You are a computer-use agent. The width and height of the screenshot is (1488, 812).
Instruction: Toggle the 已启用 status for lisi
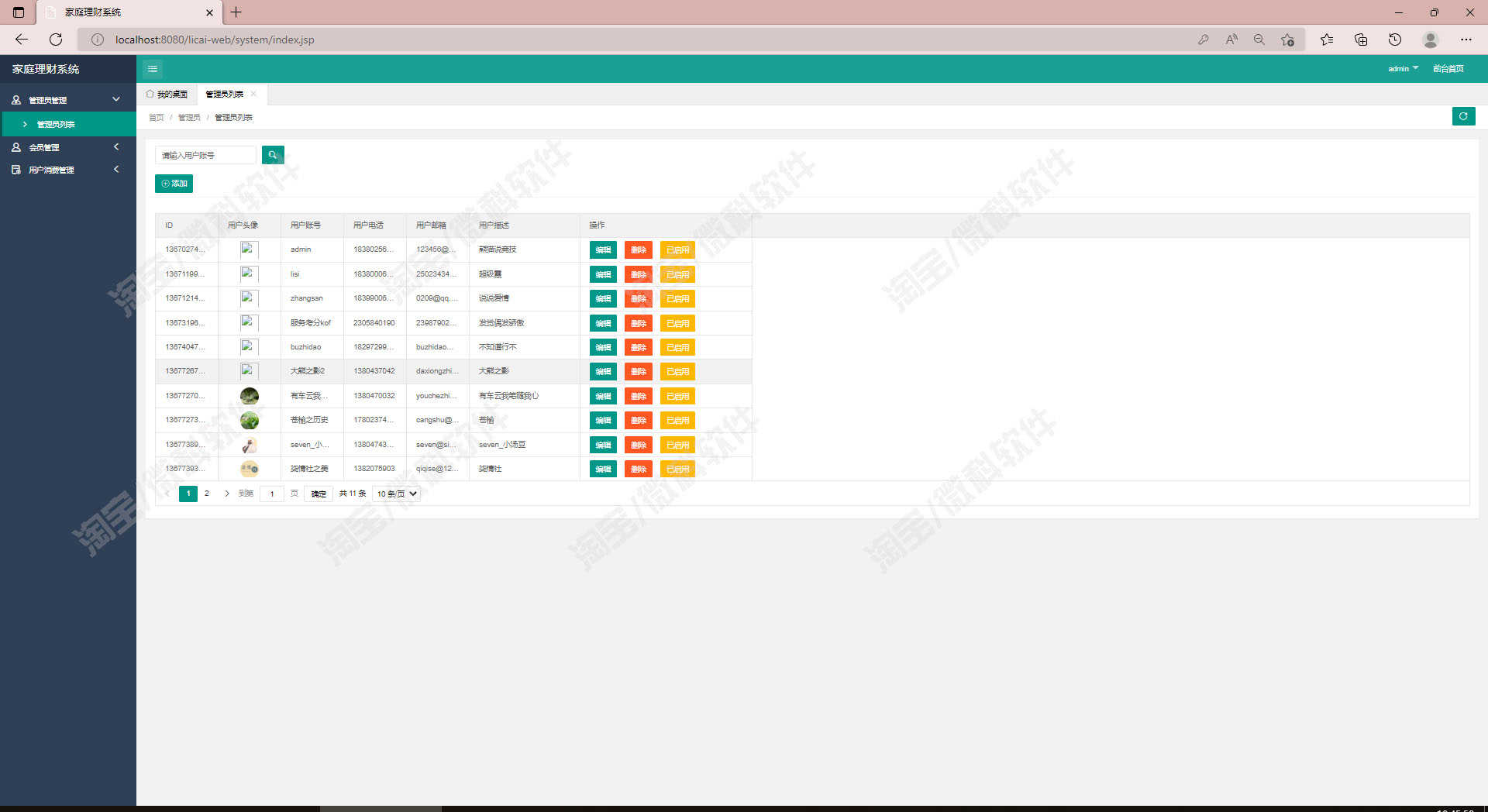677,274
